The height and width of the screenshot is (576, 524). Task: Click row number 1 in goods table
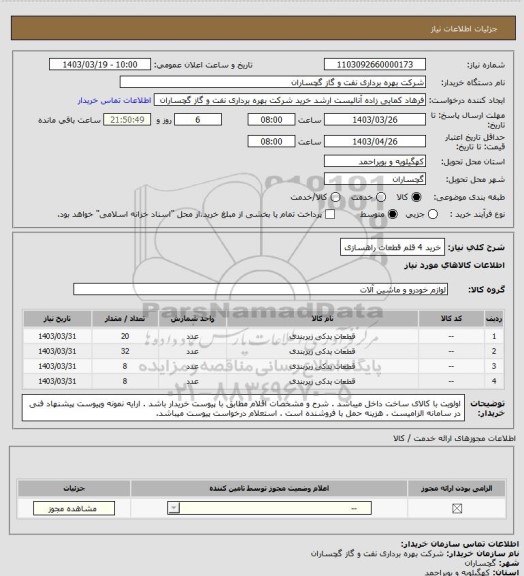494,336
